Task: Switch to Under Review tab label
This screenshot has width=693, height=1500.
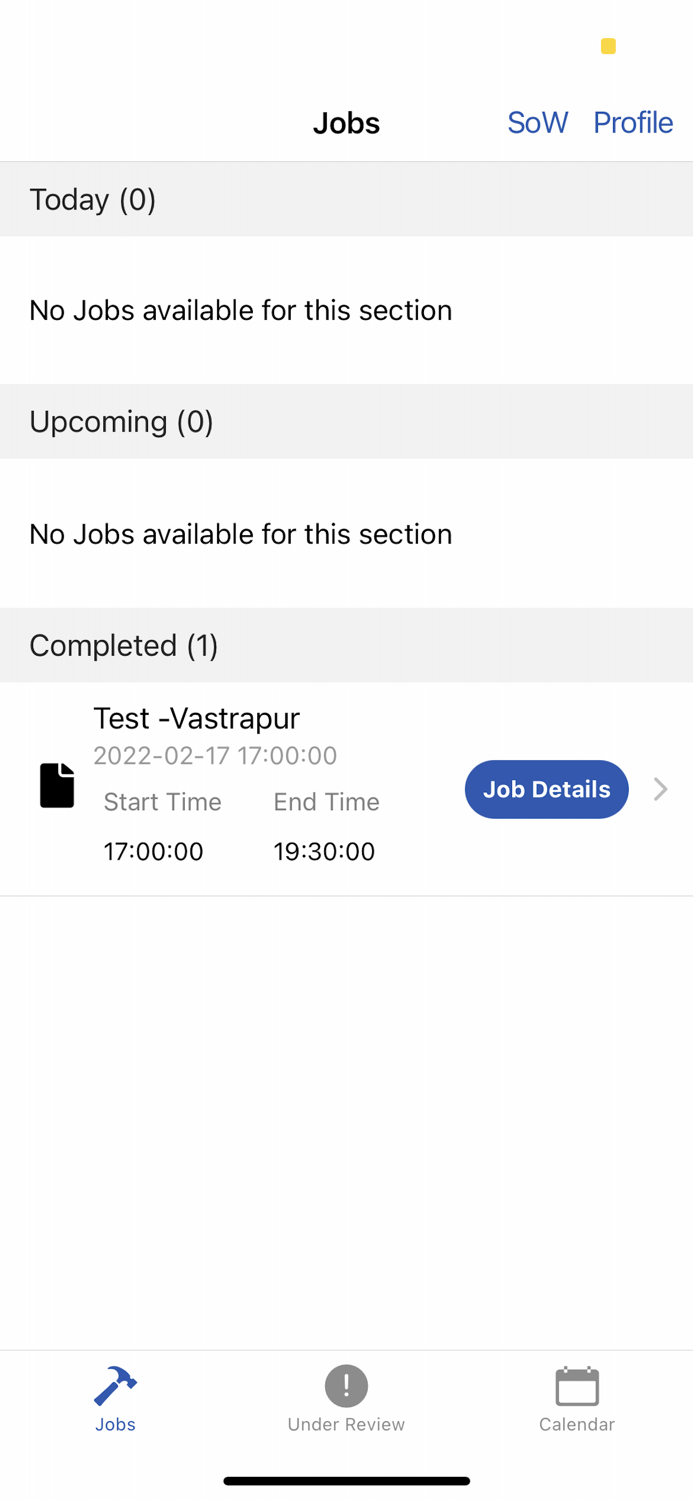Action: pyautogui.click(x=346, y=1424)
